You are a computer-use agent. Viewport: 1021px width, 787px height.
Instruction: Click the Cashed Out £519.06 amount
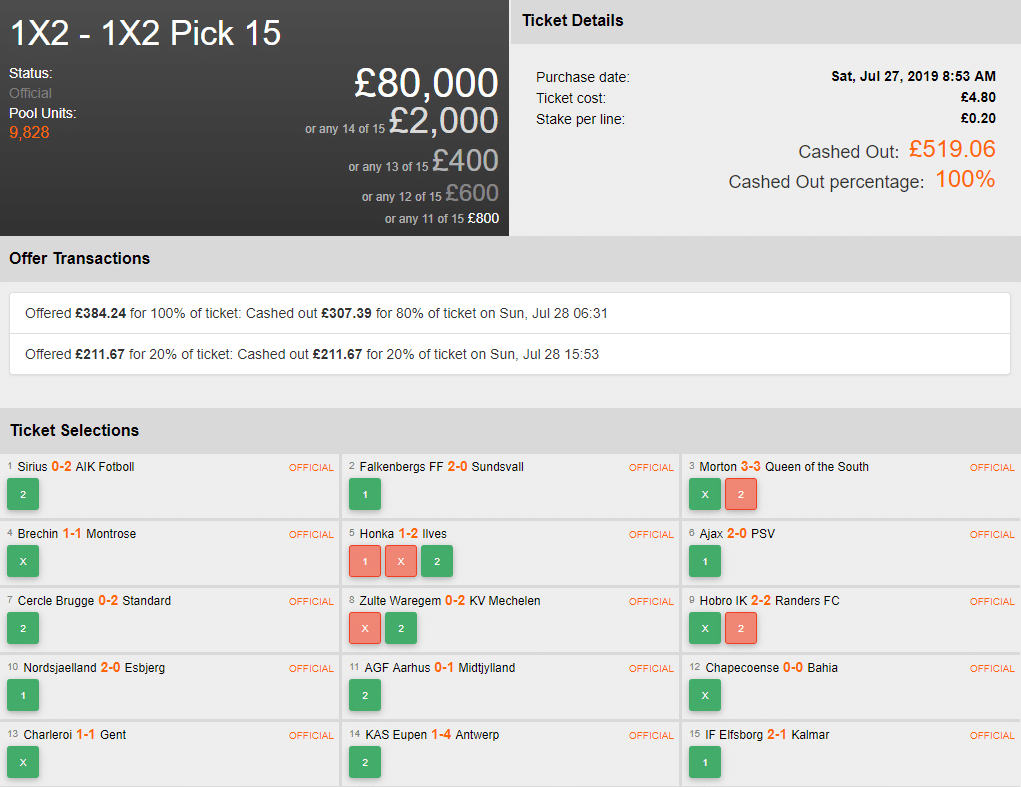click(x=952, y=150)
